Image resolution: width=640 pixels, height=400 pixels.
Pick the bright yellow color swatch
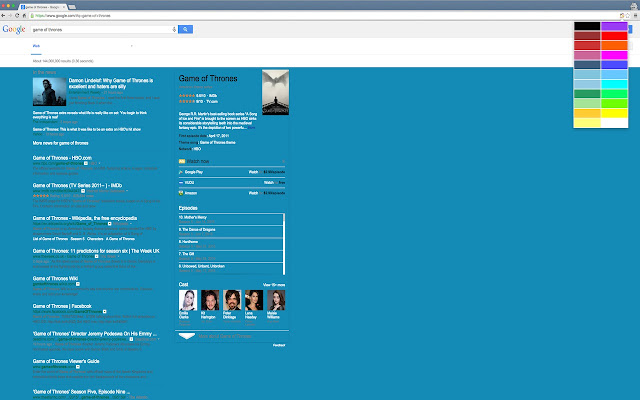tap(614, 113)
